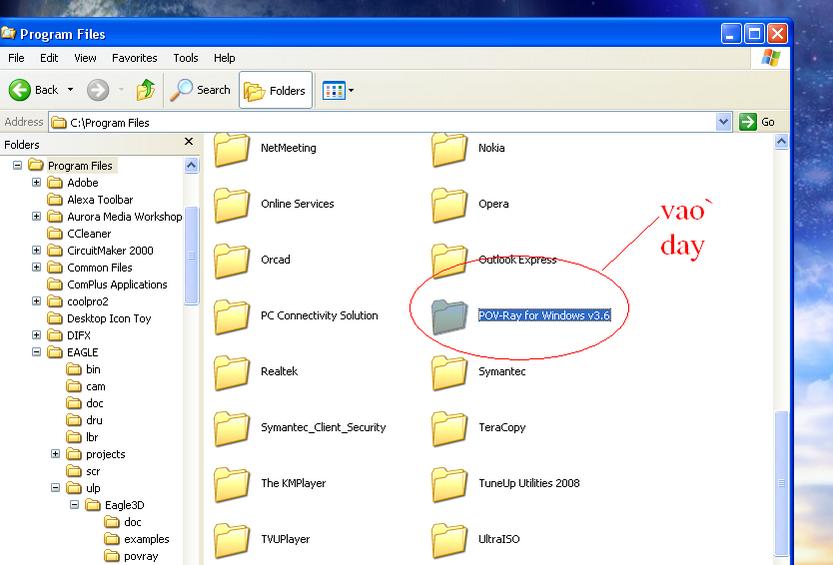Select the Online Services folder icon
Viewport: 833px width, 565px height.
232,205
